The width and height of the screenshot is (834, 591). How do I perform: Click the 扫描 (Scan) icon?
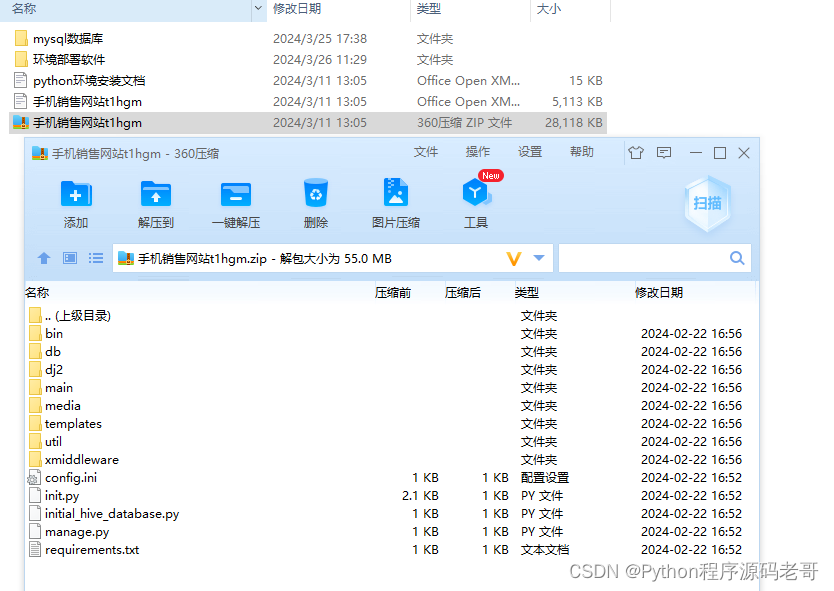(706, 203)
